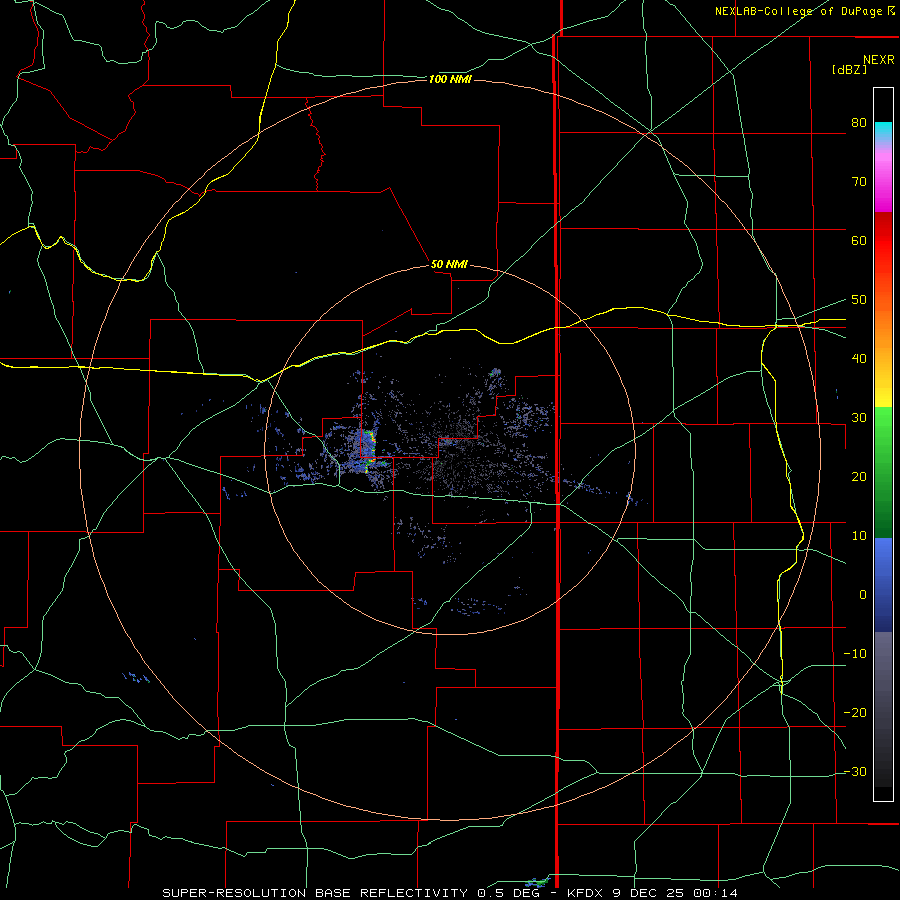Select the 30 value on the dBZ scale
The image size is (900, 900).
859,418
